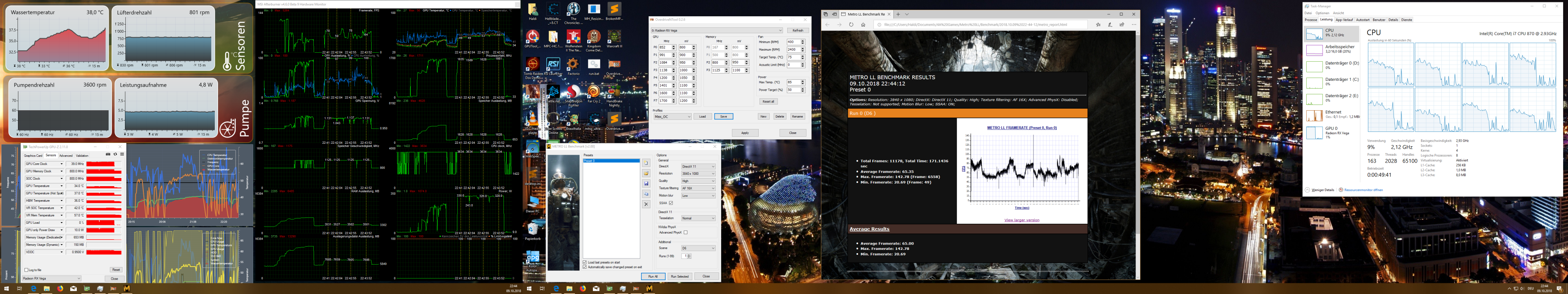Open the Papierkorb recycle bin
The width and height of the screenshot is (1568, 294).
532,231
